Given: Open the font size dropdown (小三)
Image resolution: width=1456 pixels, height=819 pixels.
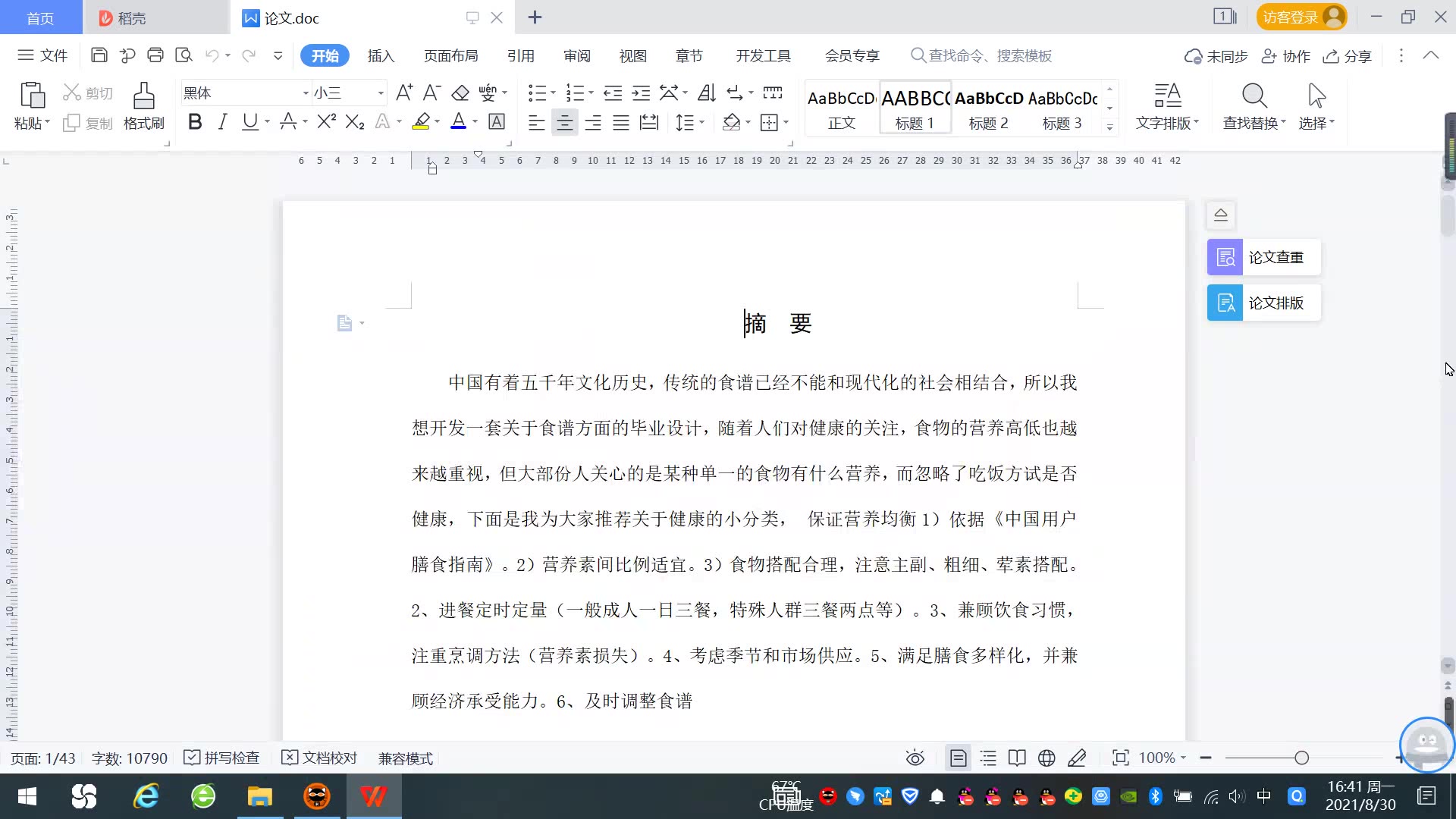Looking at the screenshot, I should pyautogui.click(x=381, y=93).
